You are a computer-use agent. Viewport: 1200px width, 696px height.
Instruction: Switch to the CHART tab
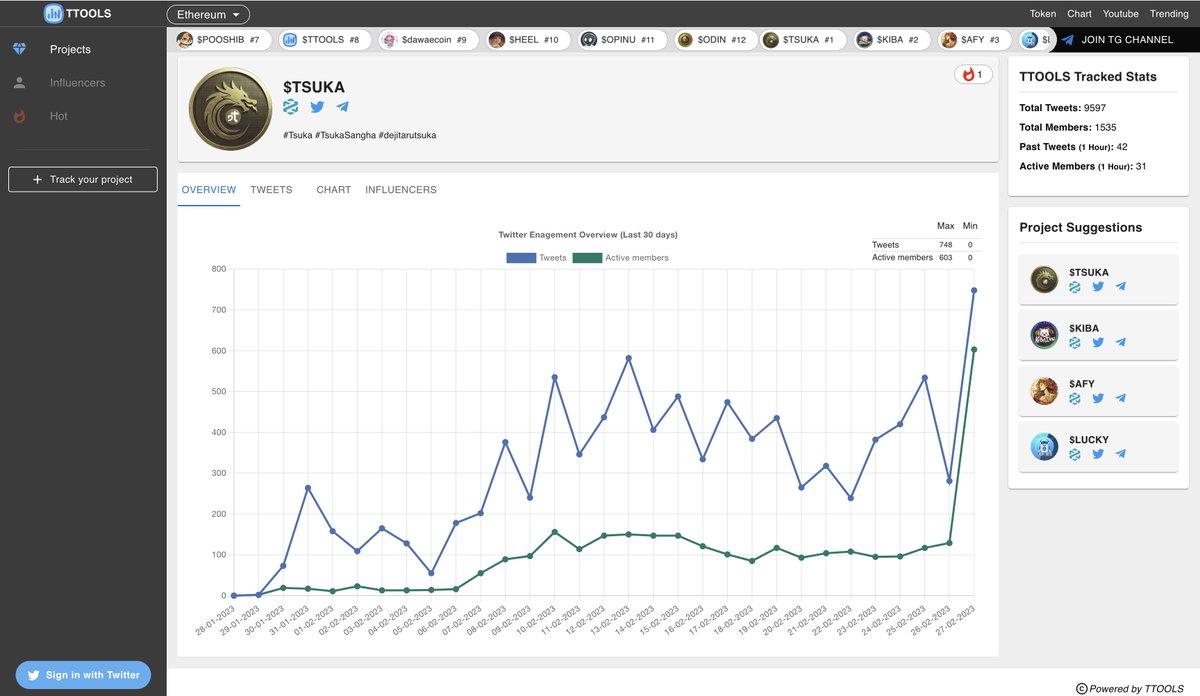pyautogui.click(x=333, y=190)
